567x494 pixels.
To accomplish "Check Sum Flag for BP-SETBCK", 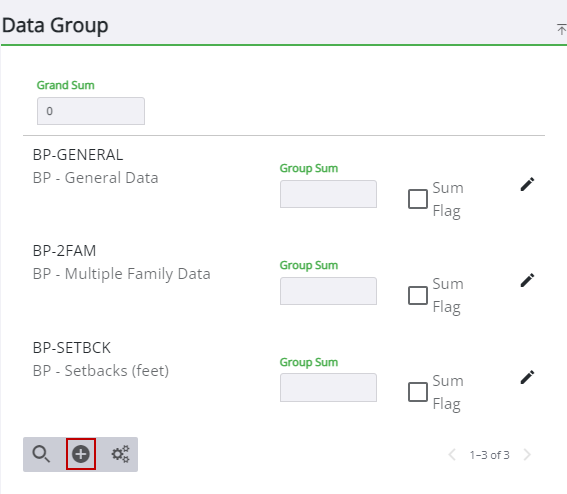I will pyautogui.click(x=418, y=392).
